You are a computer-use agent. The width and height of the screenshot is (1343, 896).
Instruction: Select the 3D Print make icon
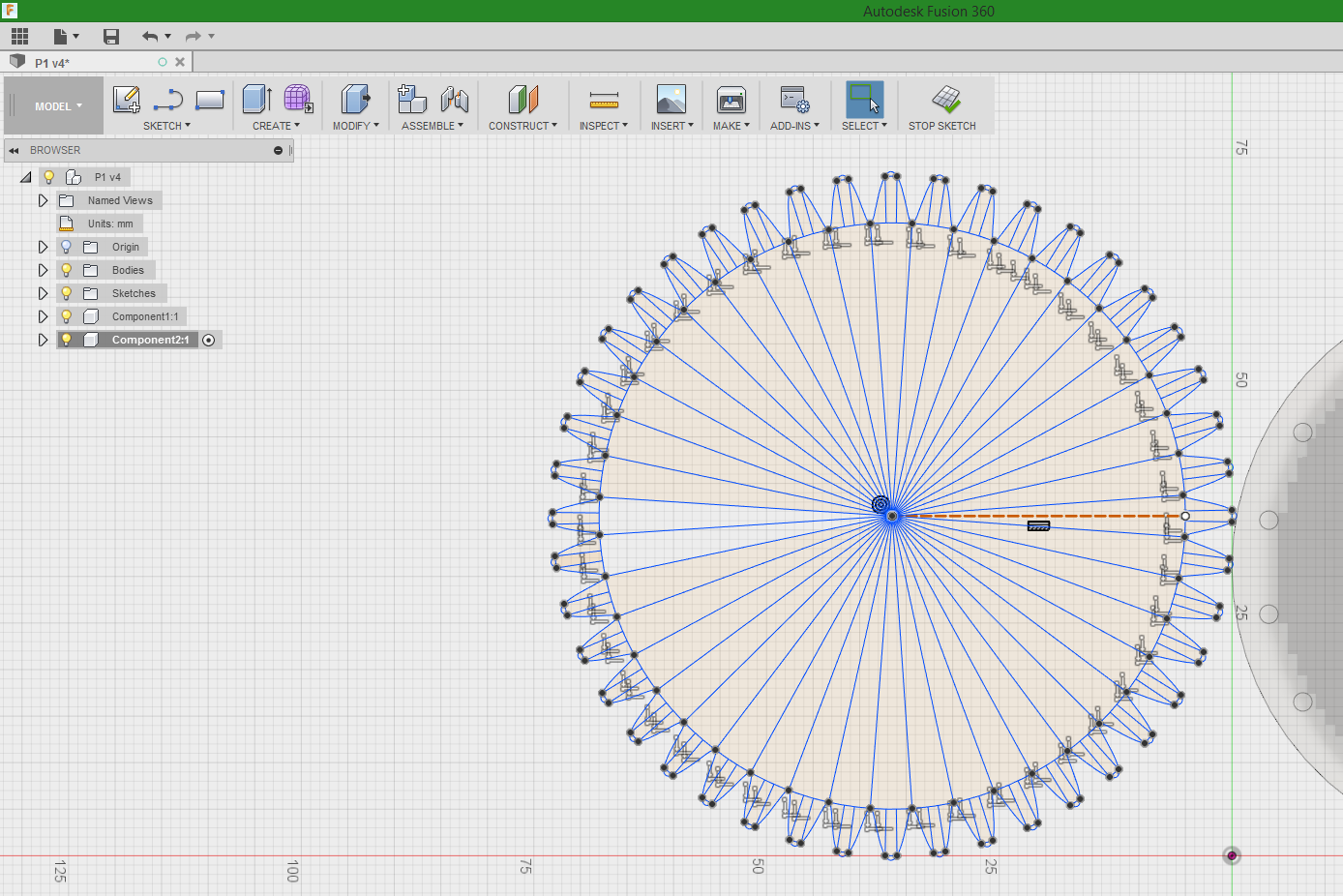(731, 100)
